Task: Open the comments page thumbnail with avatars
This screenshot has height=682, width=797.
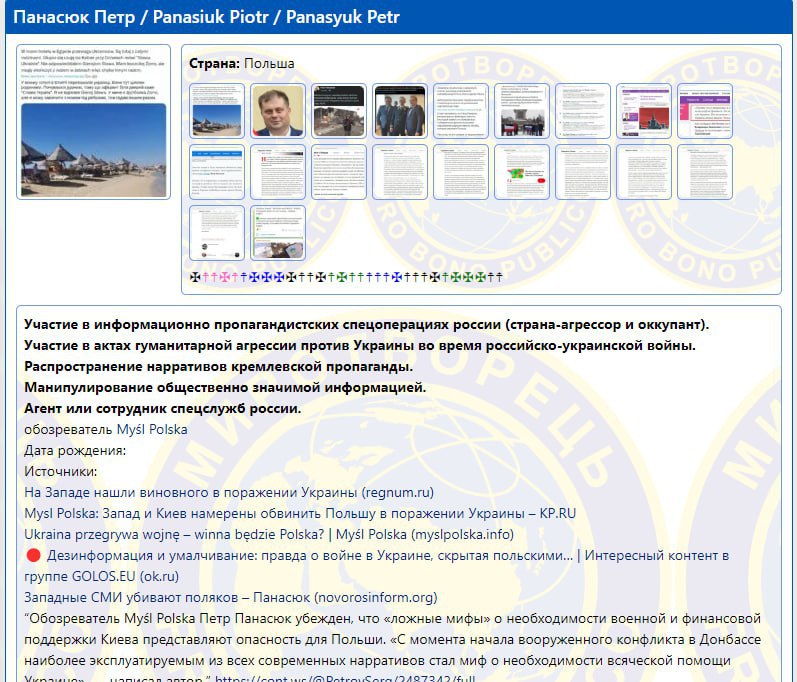Action: [x=217, y=233]
